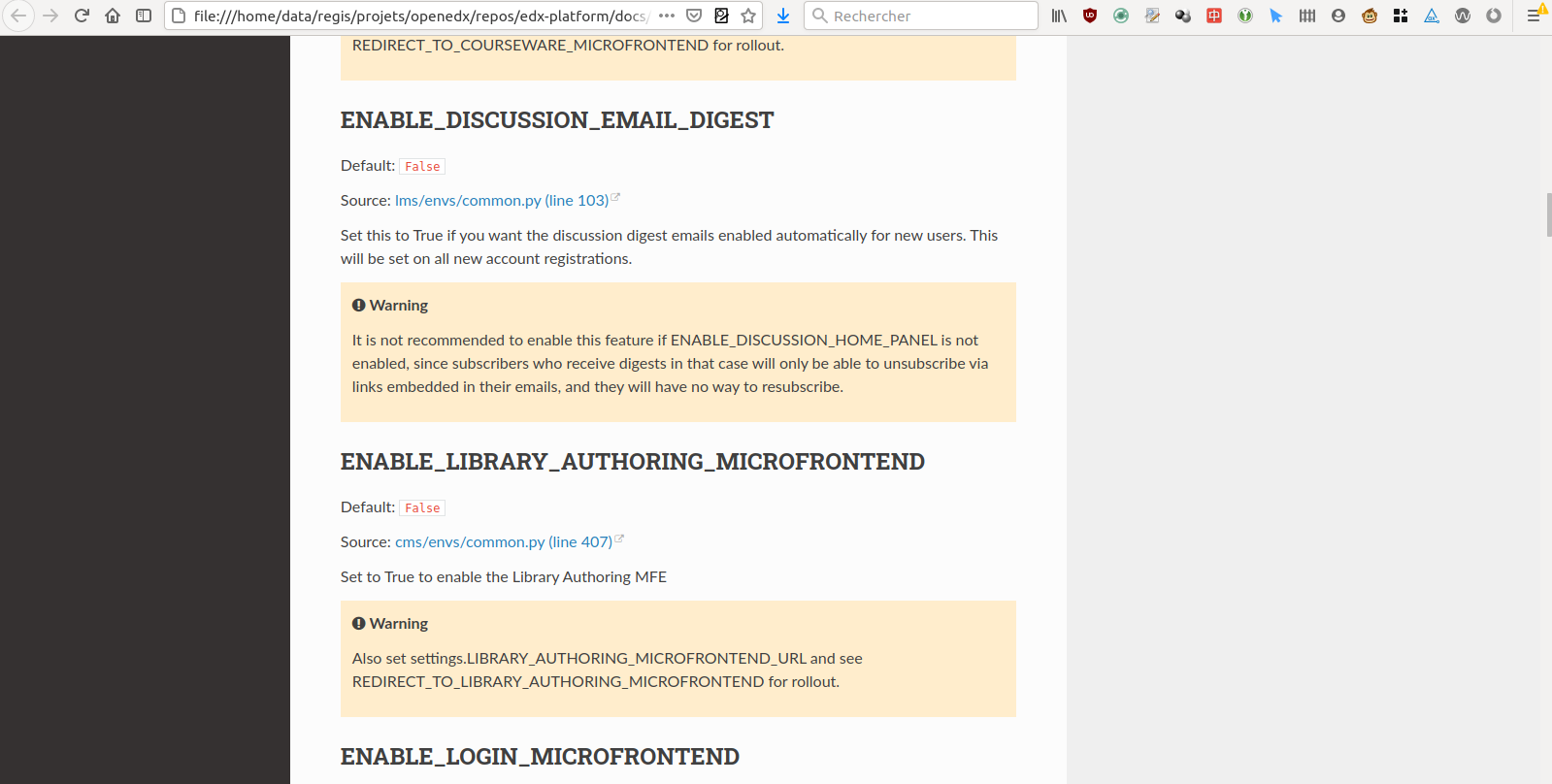Open the Library bookshelf icon

coord(1059,16)
